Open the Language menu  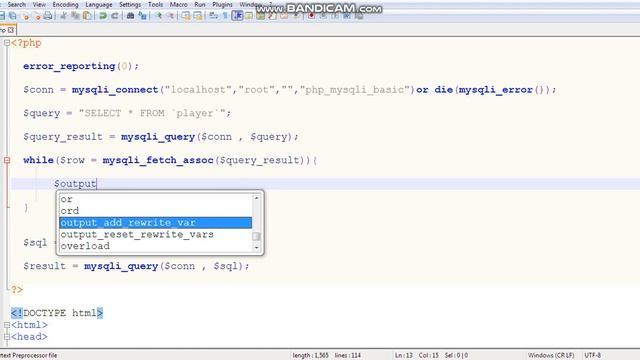[99, 4]
